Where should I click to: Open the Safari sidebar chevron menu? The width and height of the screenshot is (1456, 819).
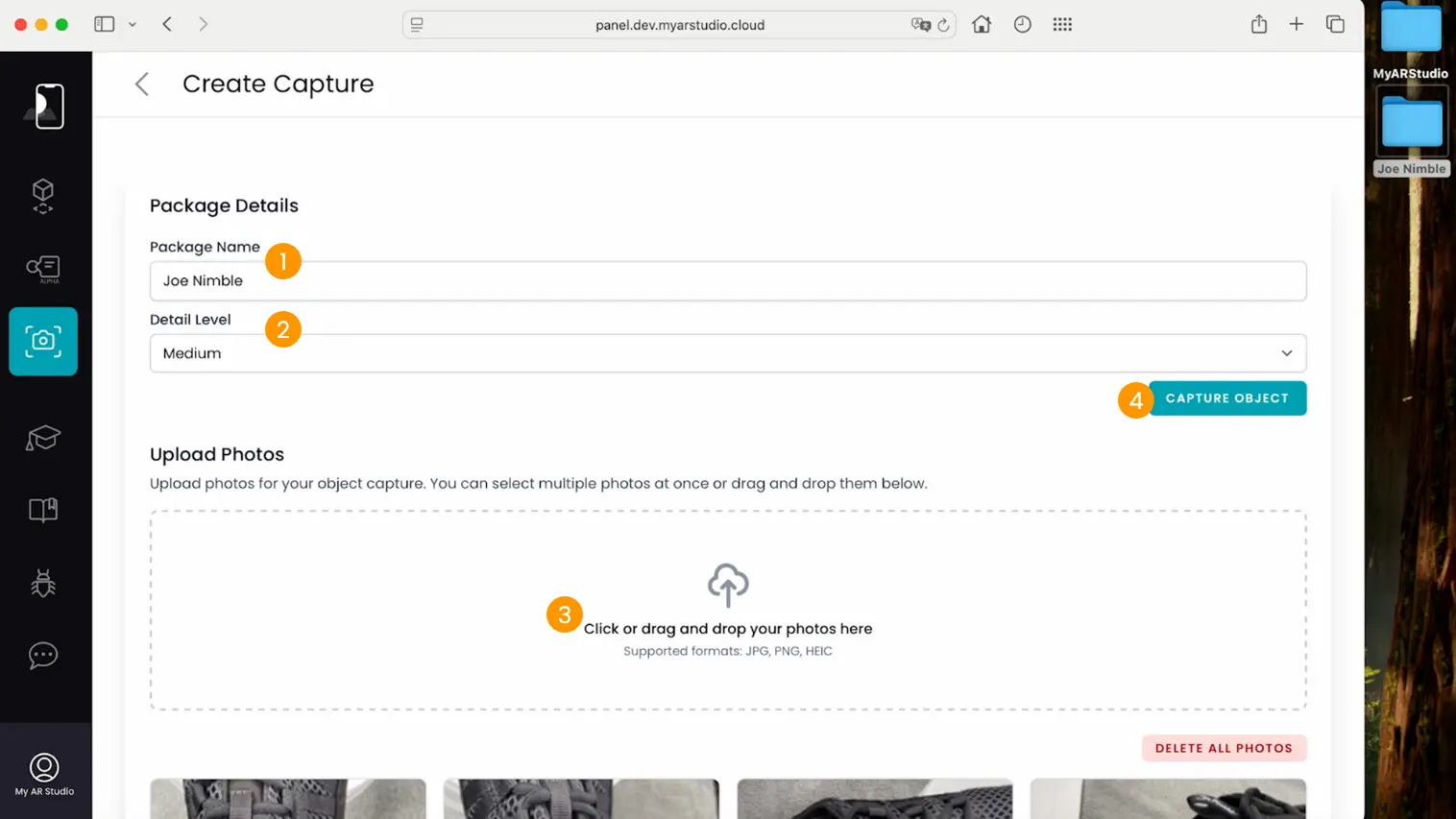click(133, 25)
